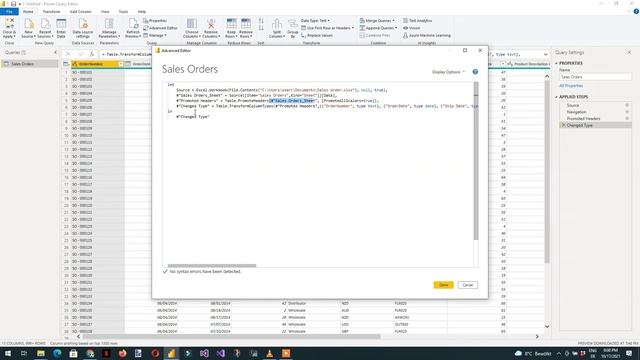Expand the formula bar
Screen dimensions: 640x360
click(546, 54)
